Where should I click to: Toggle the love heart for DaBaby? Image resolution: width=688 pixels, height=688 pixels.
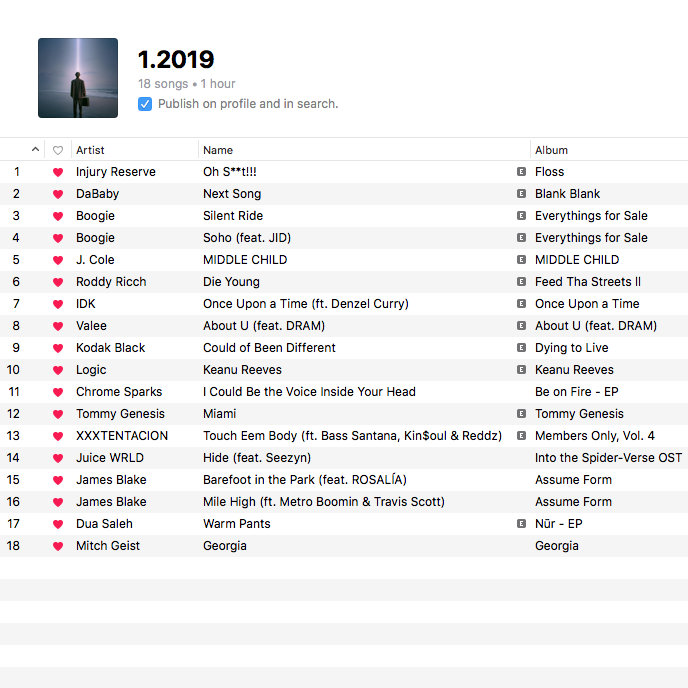tap(57, 194)
